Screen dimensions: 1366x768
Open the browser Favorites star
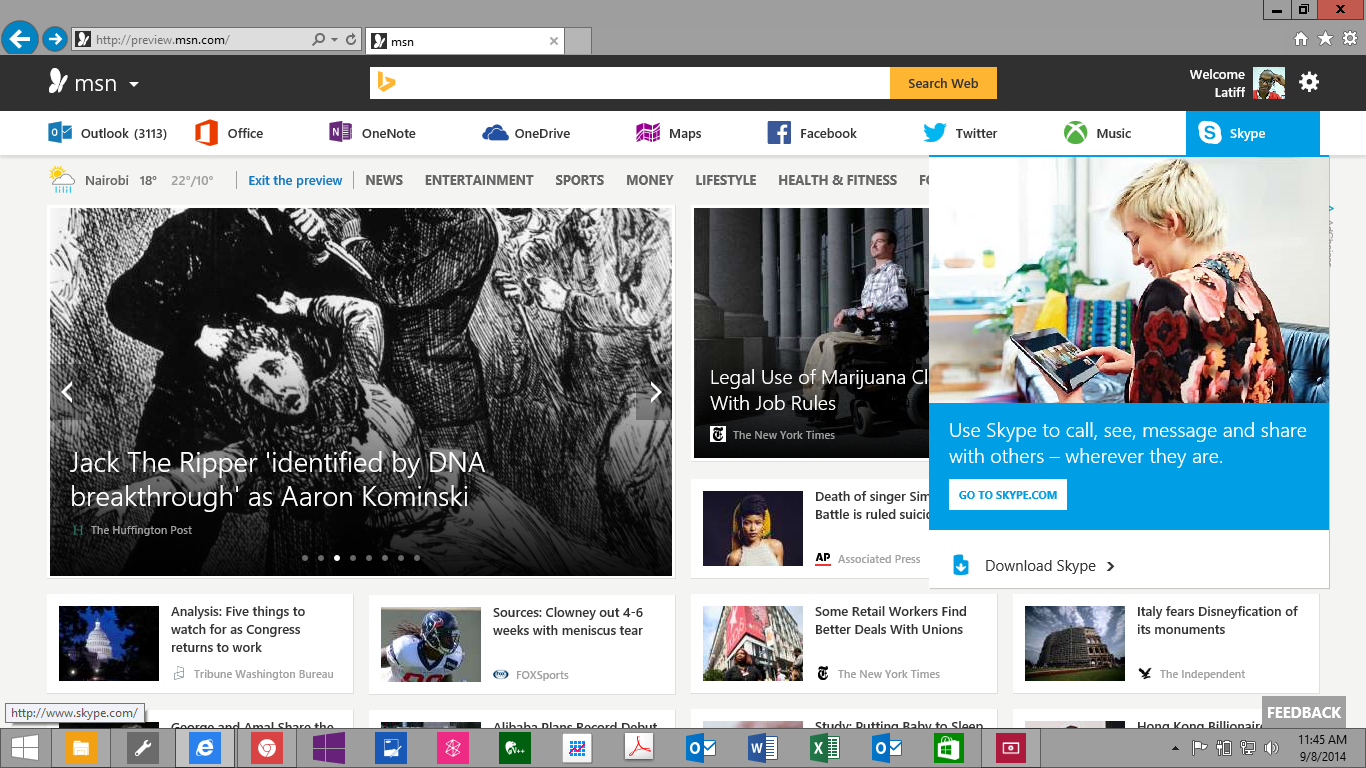click(1325, 39)
